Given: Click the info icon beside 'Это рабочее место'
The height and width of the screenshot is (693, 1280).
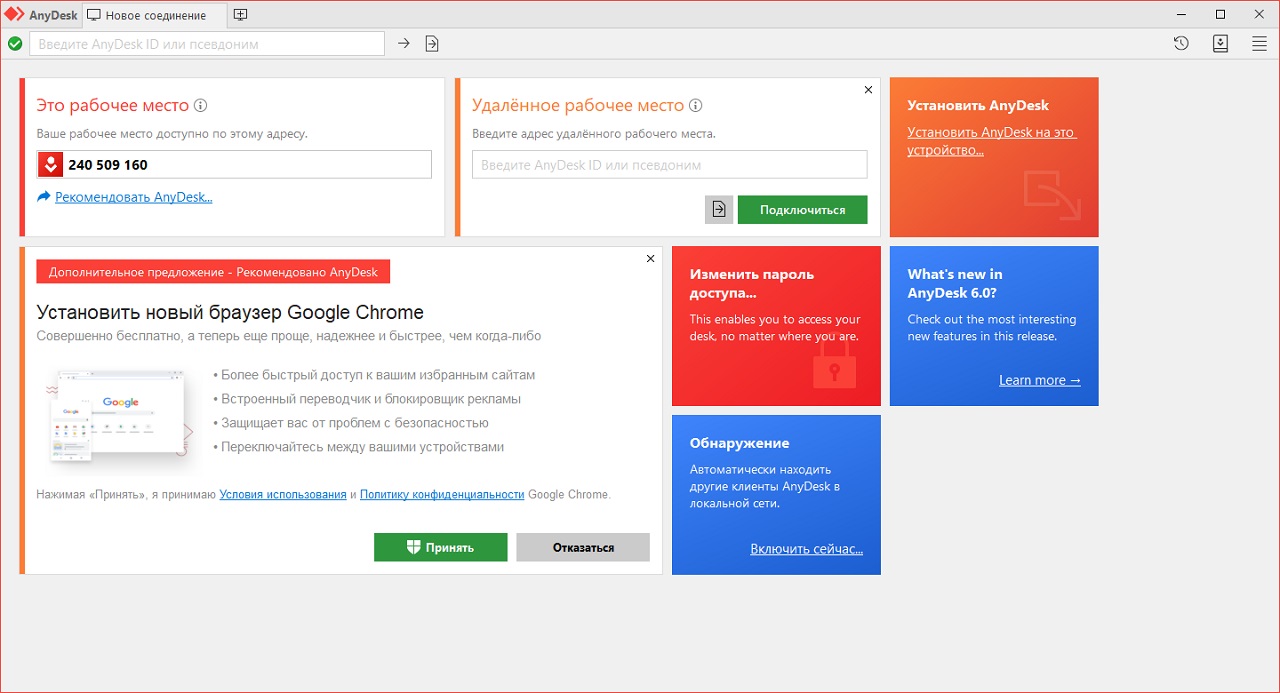Looking at the screenshot, I should (200, 106).
